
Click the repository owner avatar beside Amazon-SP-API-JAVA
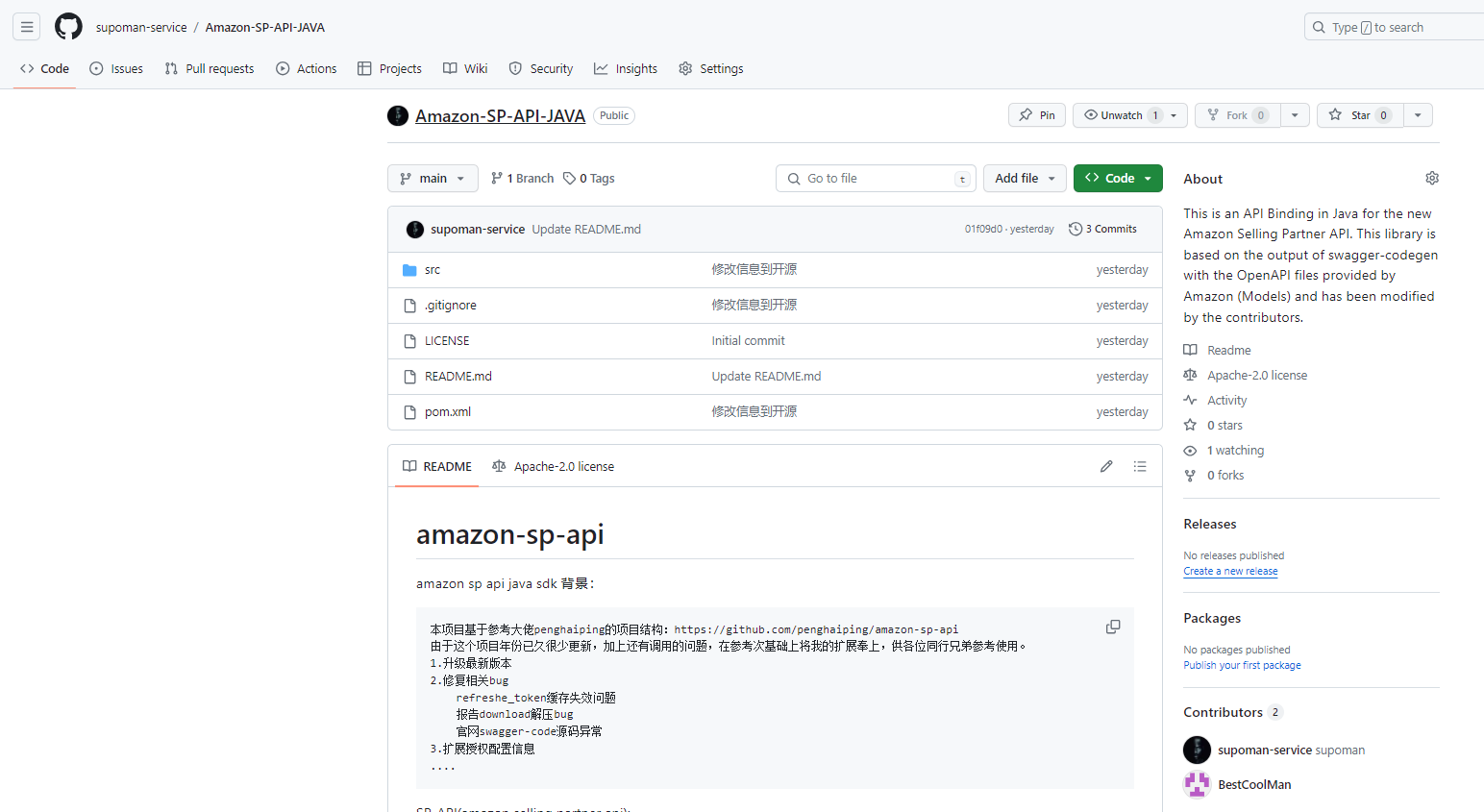coord(398,115)
